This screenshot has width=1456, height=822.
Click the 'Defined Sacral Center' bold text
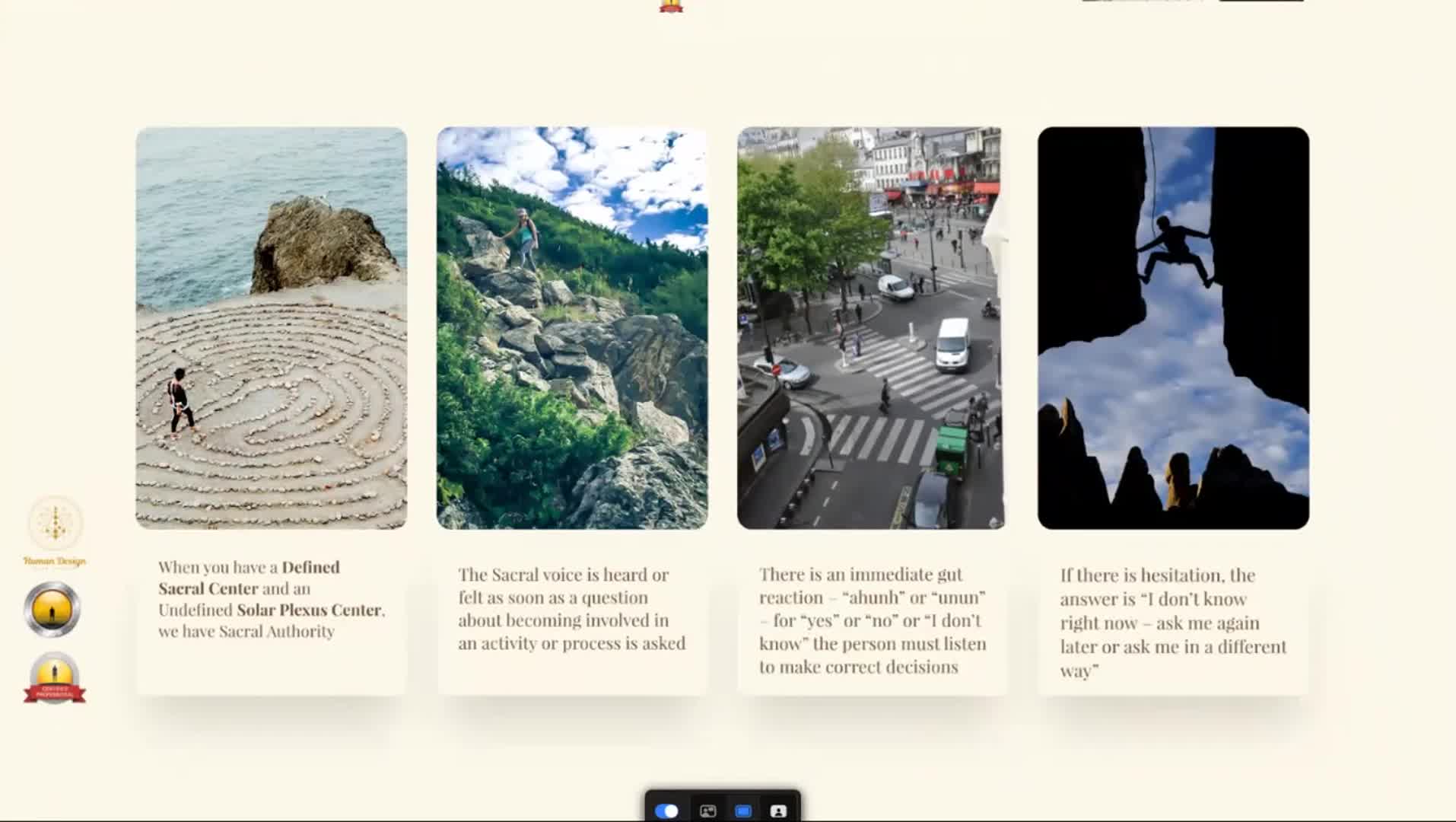[x=248, y=578]
